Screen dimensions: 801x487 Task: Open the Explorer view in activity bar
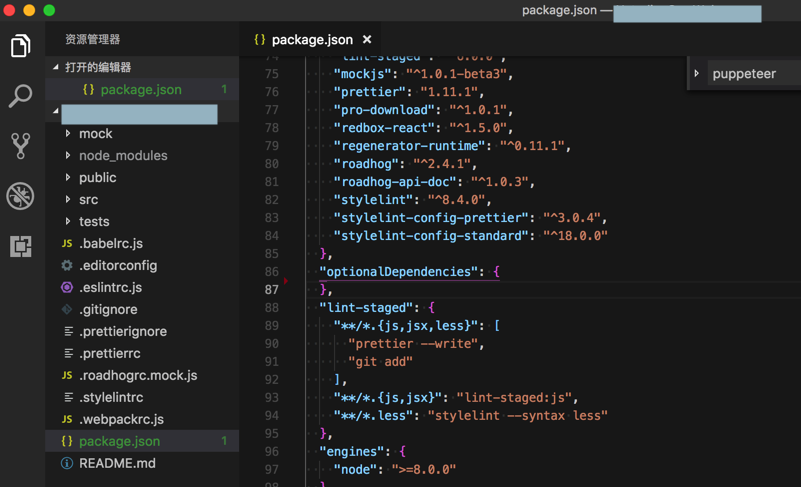(20, 46)
